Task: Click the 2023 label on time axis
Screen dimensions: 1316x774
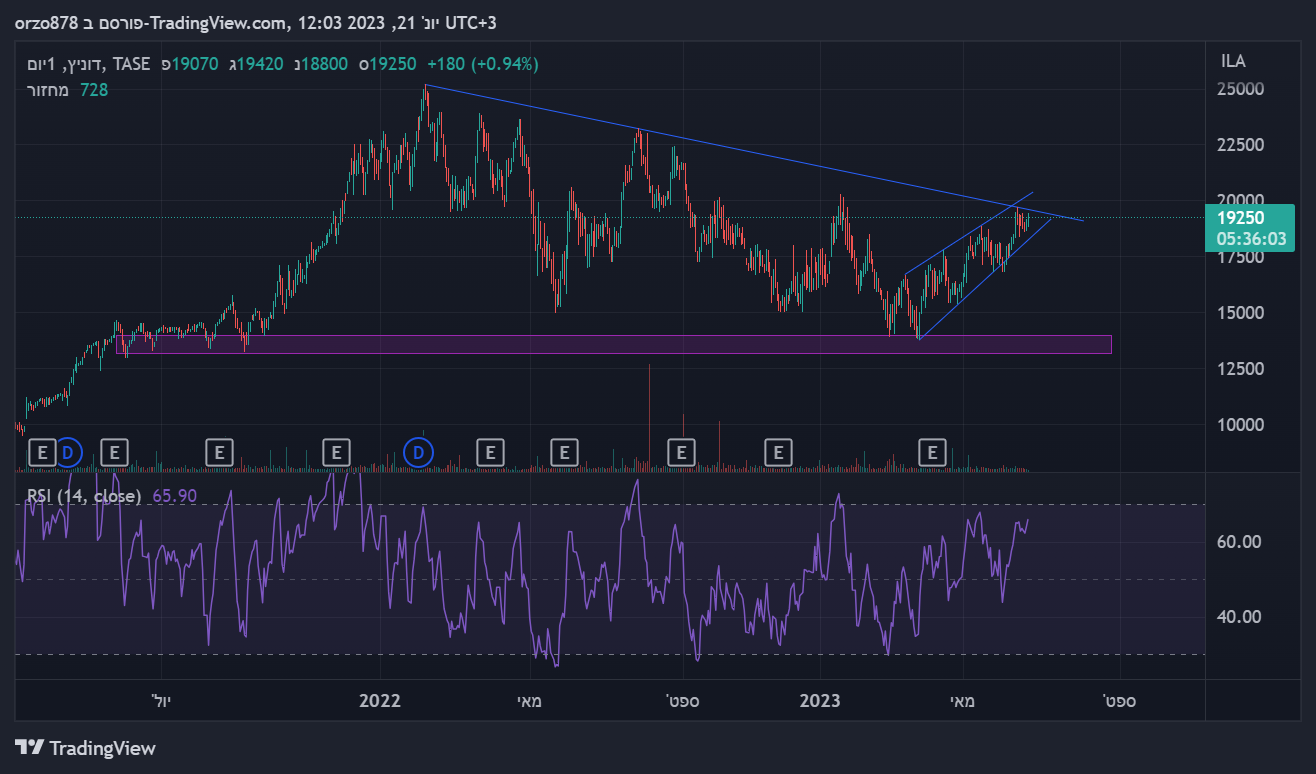Action: [822, 700]
